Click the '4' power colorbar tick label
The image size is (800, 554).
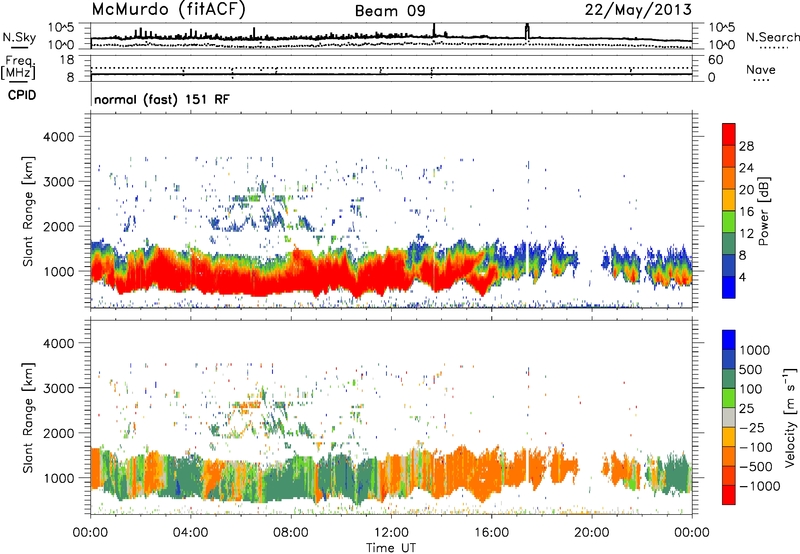(x=742, y=277)
